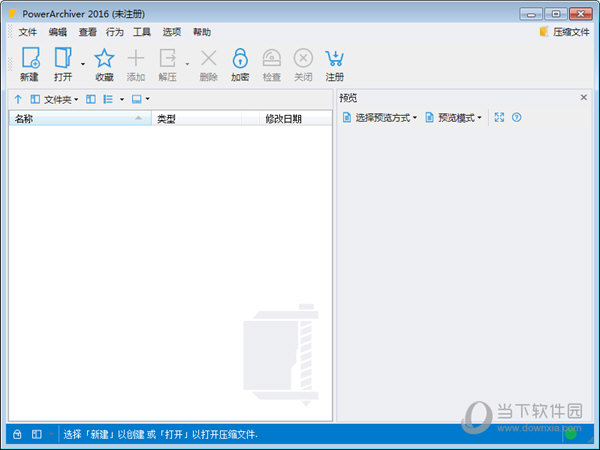Minimize the PowerArchiver window
600x450 pixels.
click(x=531, y=14)
